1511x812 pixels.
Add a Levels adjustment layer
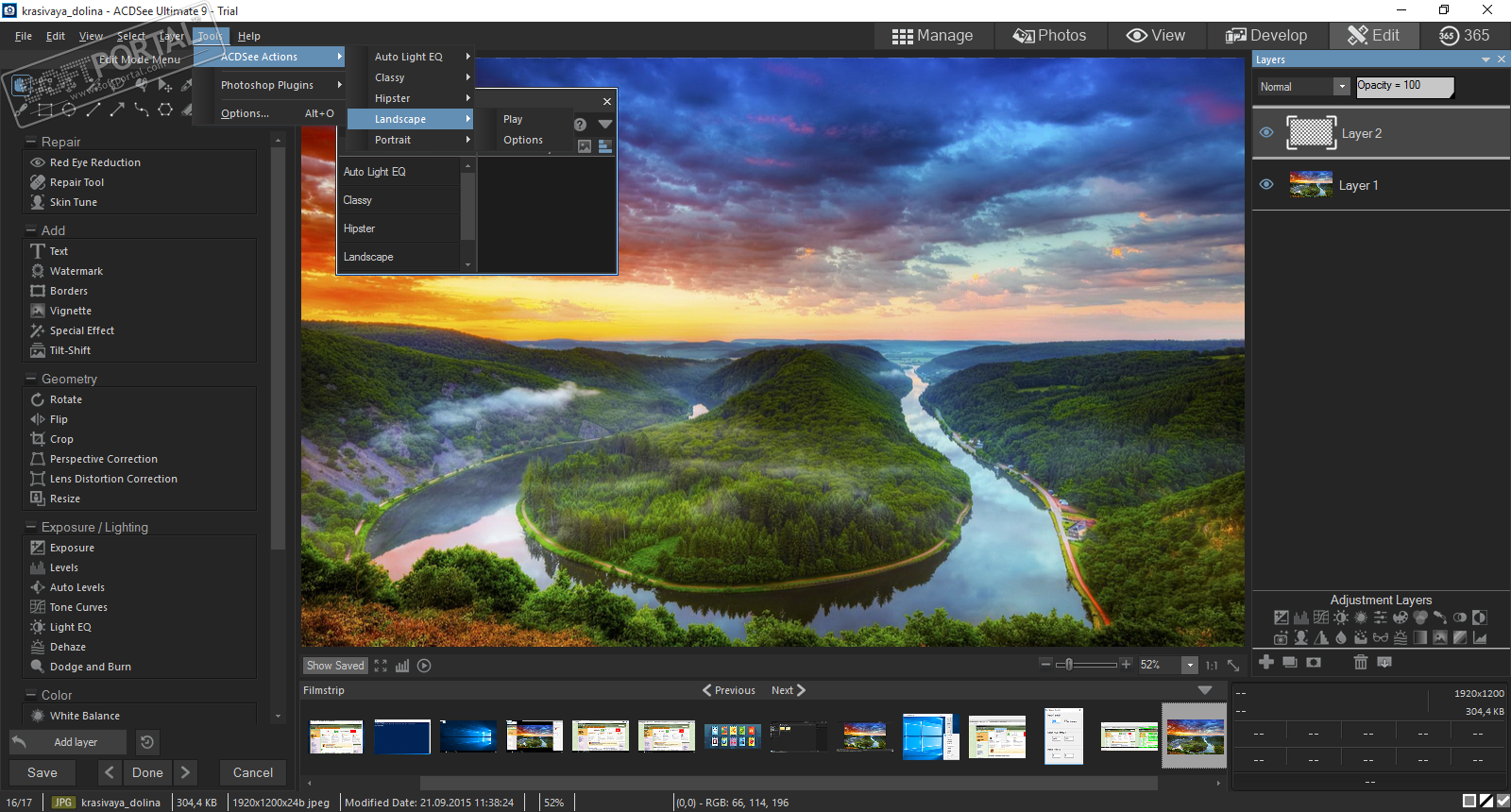[x=1301, y=617]
